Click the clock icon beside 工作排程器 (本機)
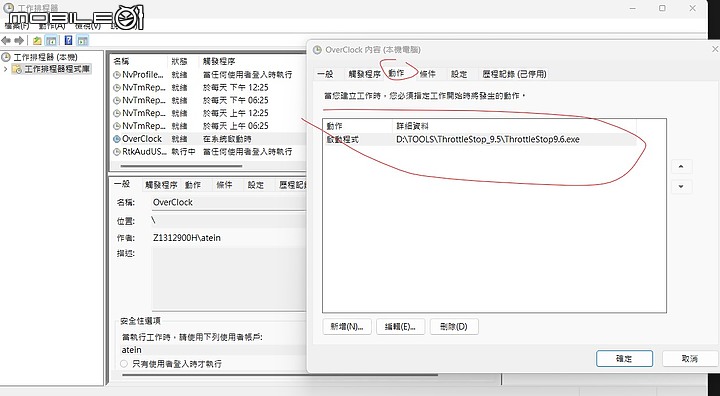The height and width of the screenshot is (396, 720). pyautogui.click(x=6, y=57)
